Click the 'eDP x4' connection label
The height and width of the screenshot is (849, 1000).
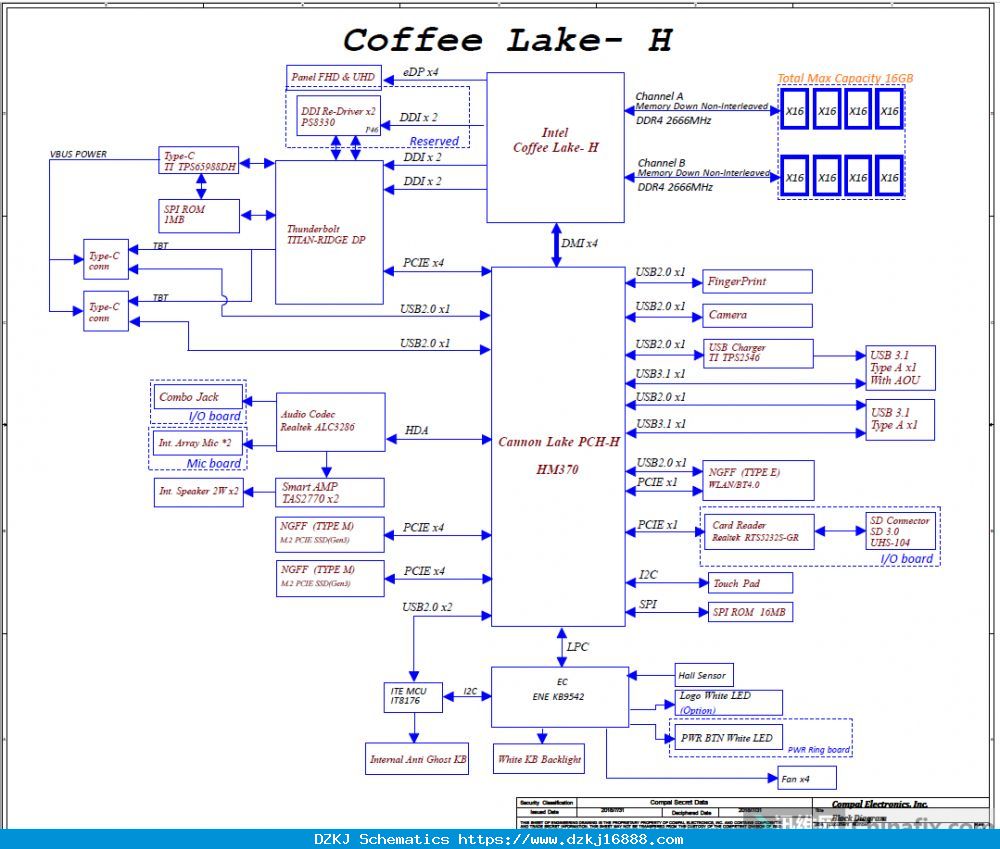[x=420, y=72]
